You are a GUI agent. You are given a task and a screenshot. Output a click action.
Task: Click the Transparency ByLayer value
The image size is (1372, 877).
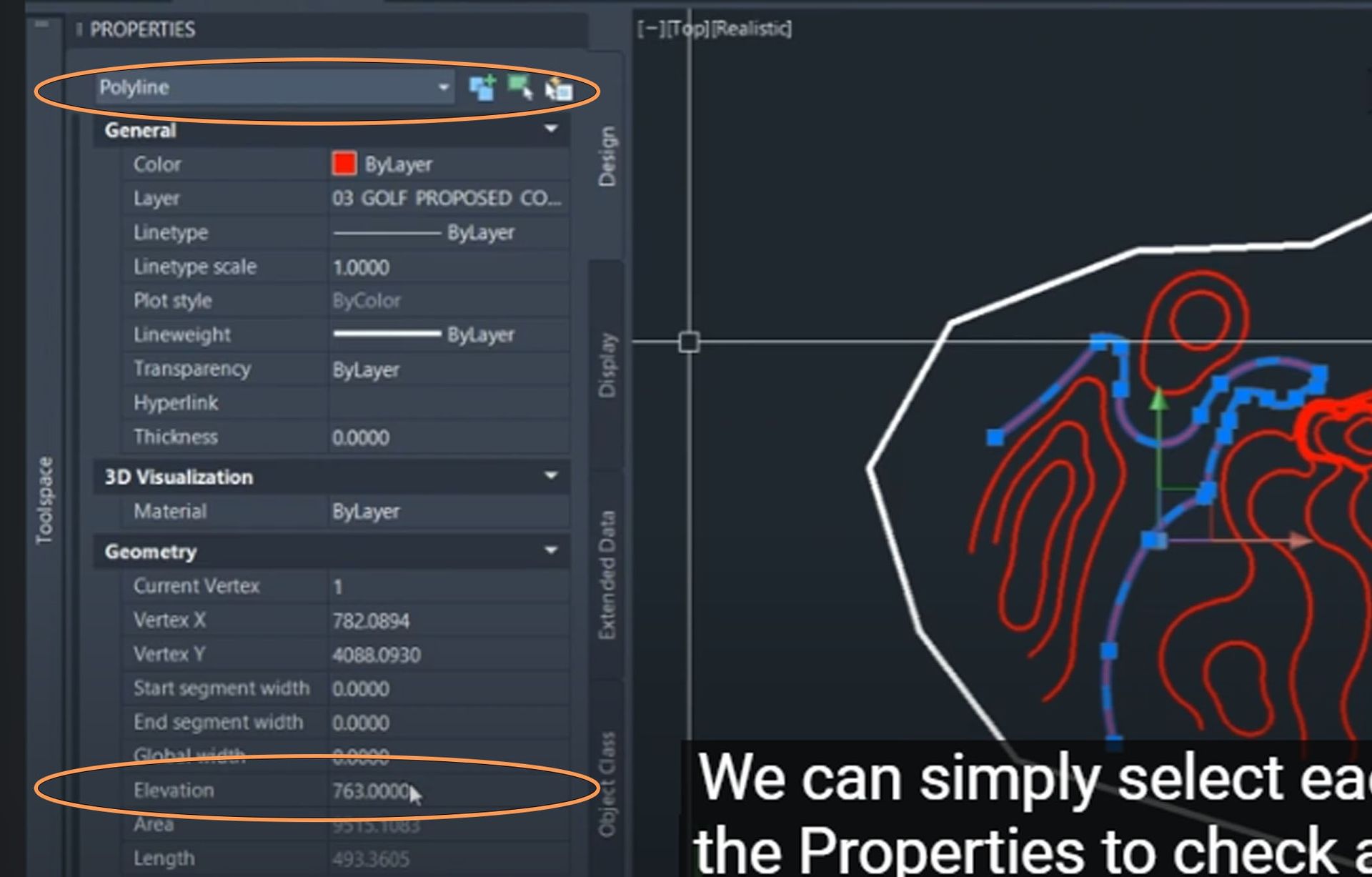448,370
